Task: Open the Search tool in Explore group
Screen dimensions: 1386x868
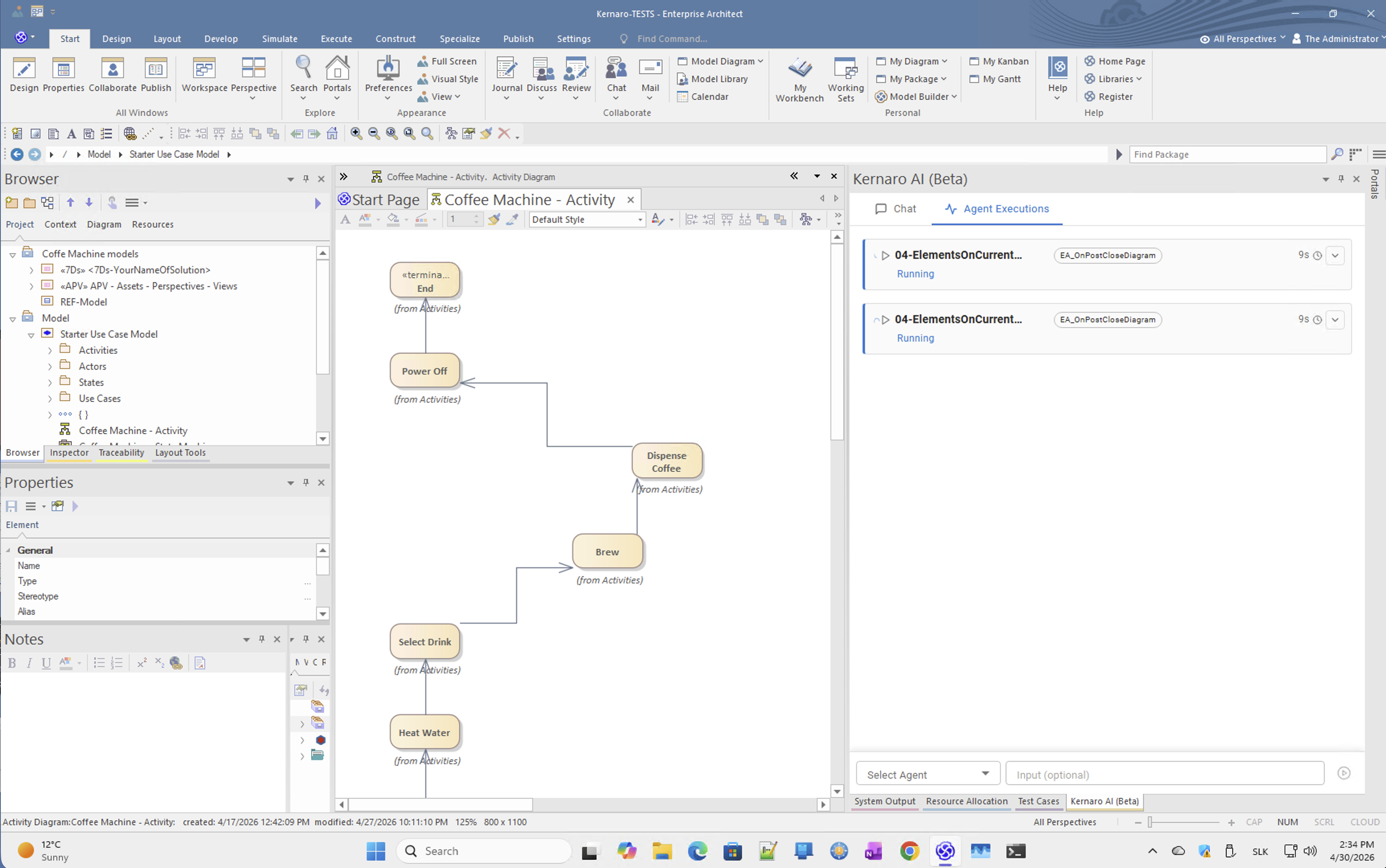Action: coord(304,78)
